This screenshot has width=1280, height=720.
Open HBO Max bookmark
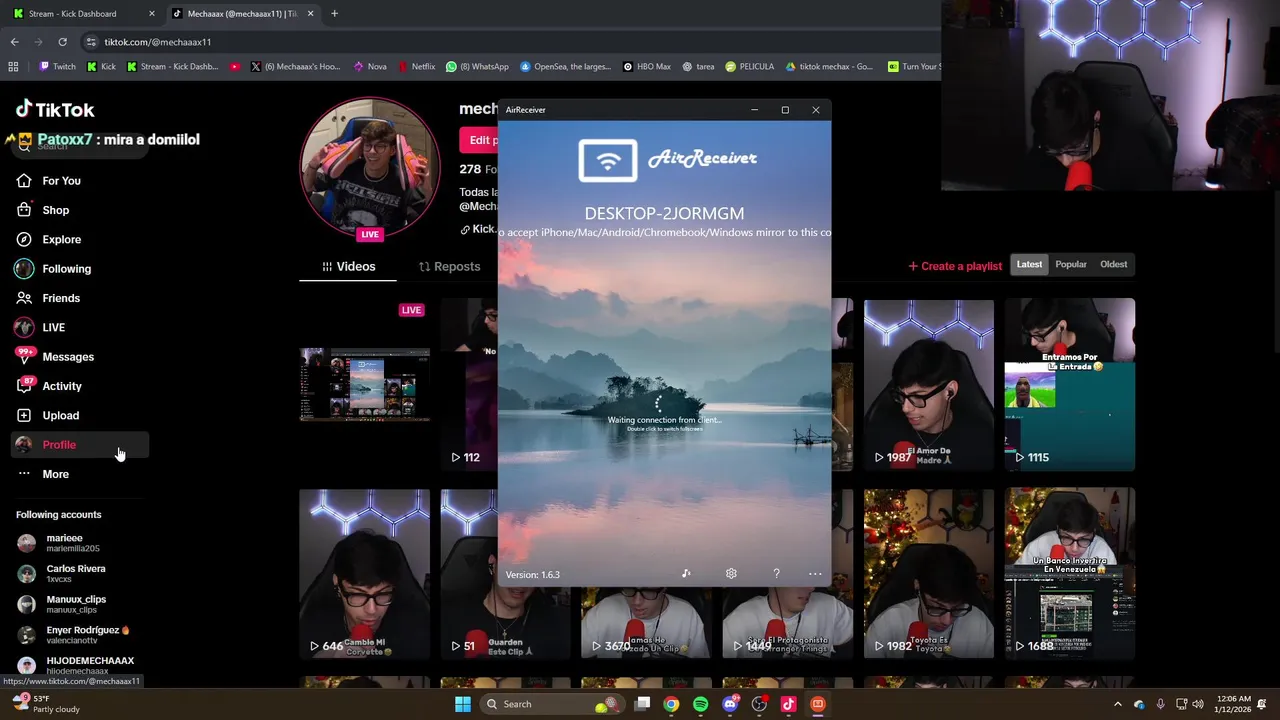(x=646, y=67)
